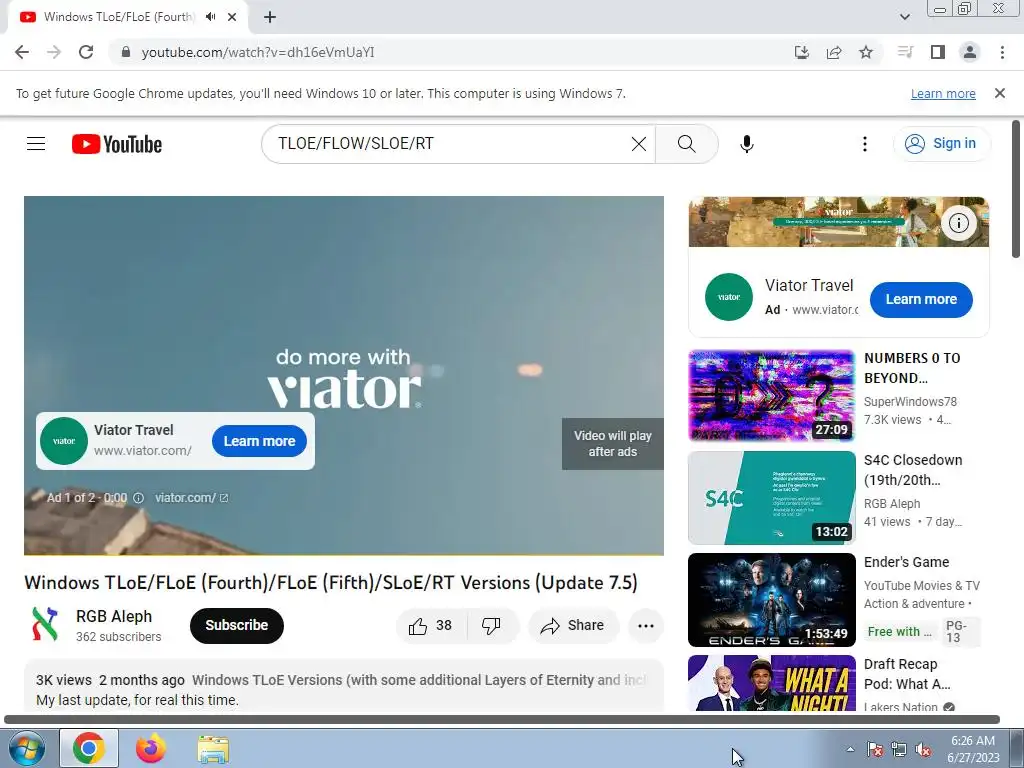Click the ad video player area
This screenshot has width=1024, height=768.
coord(344,294)
